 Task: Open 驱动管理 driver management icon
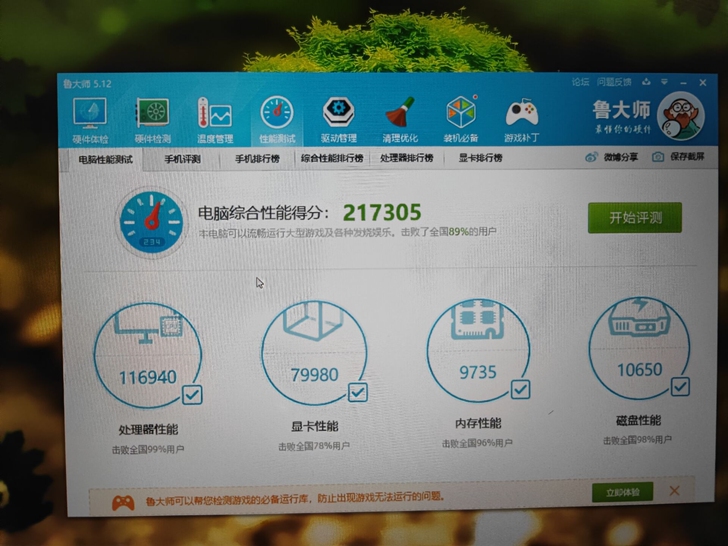pos(338,112)
